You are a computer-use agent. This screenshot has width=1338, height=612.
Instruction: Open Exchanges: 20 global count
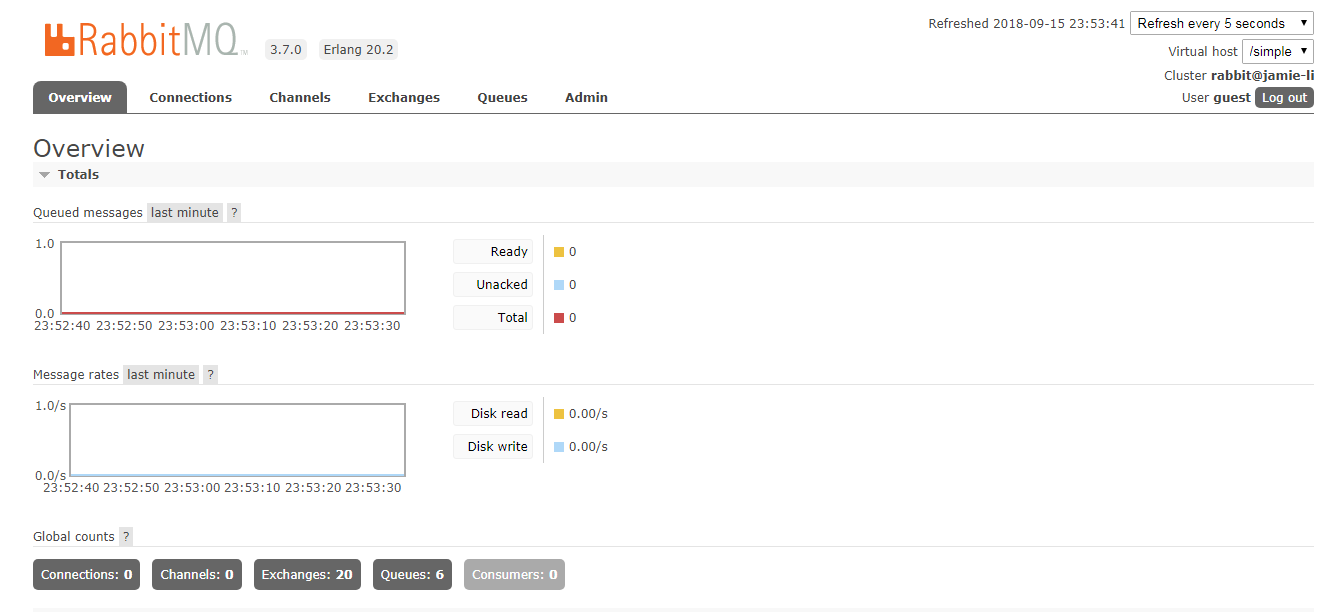pyautogui.click(x=307, y=574)
